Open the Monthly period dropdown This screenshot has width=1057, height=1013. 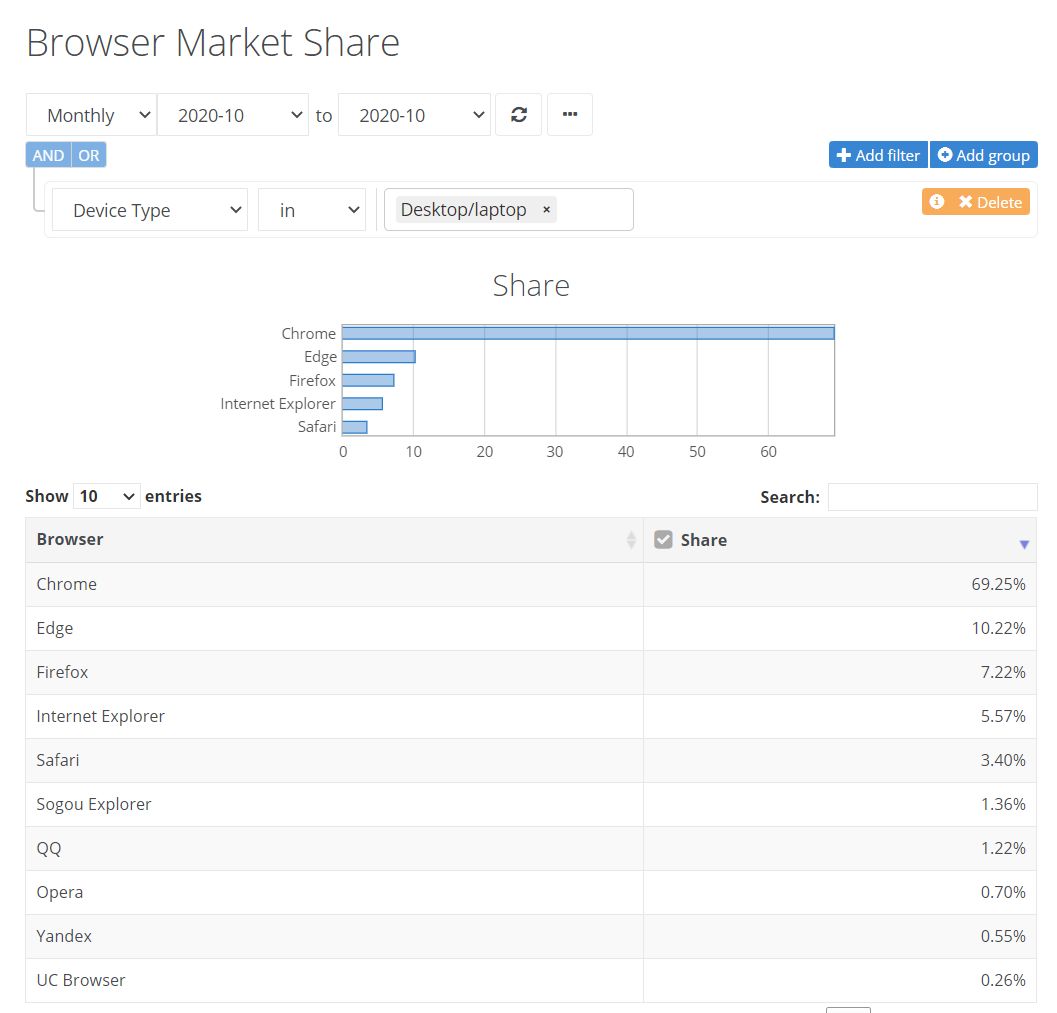tap(90, 114)
